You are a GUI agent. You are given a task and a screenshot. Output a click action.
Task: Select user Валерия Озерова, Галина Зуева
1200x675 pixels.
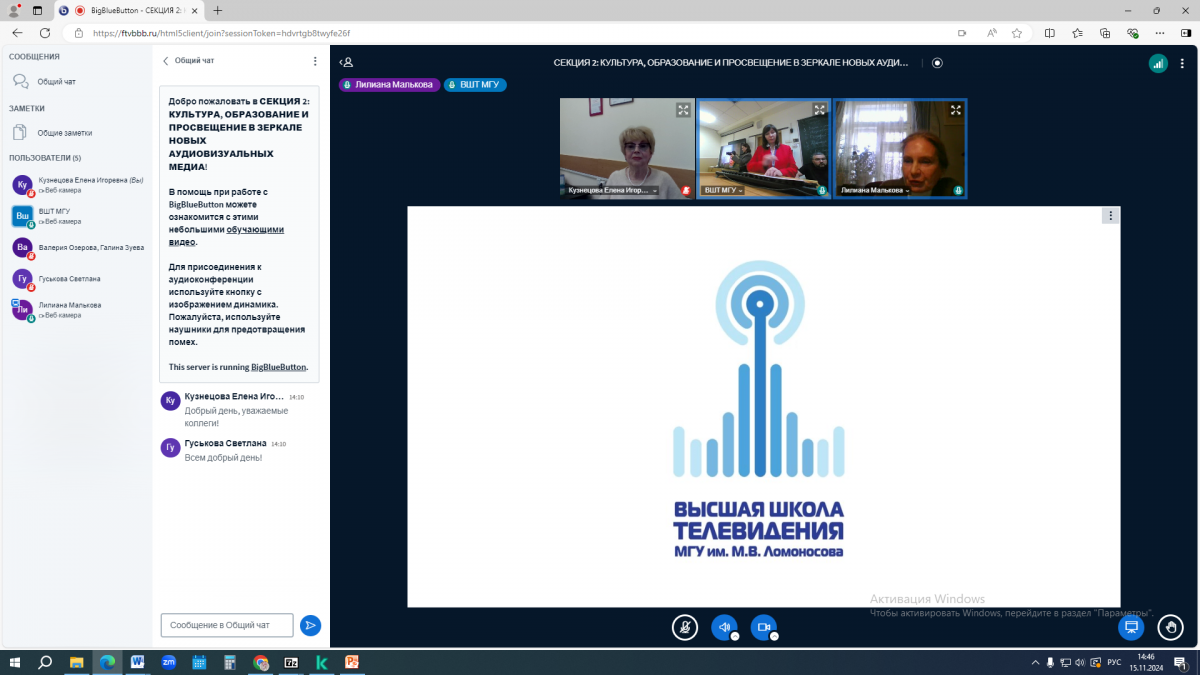pos(76,247)
